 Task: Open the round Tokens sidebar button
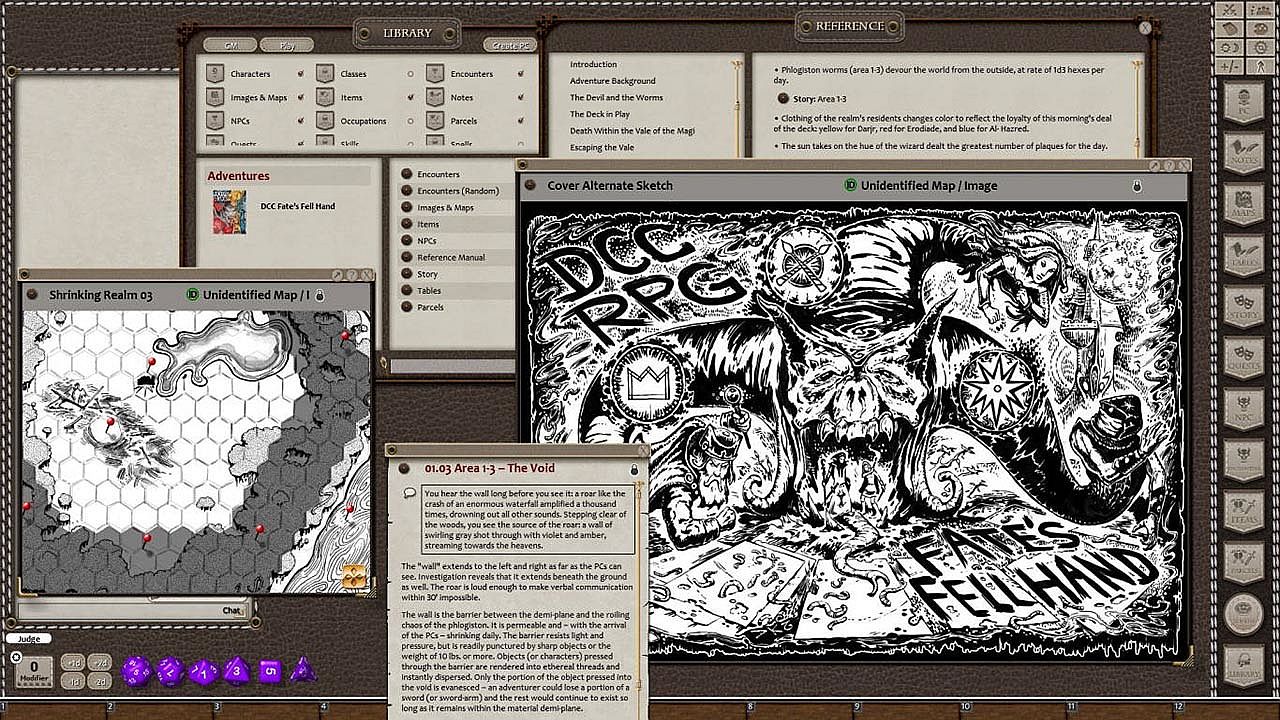pos(1243,613)
